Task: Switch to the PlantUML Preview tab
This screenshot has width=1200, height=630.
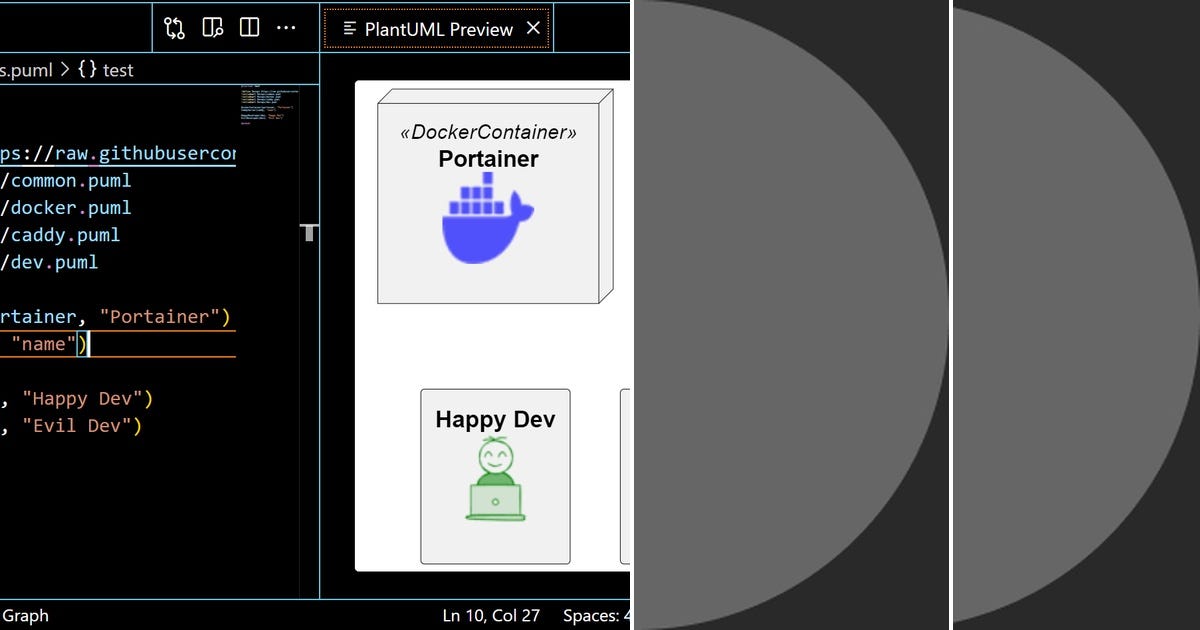Action: (438, 29)
